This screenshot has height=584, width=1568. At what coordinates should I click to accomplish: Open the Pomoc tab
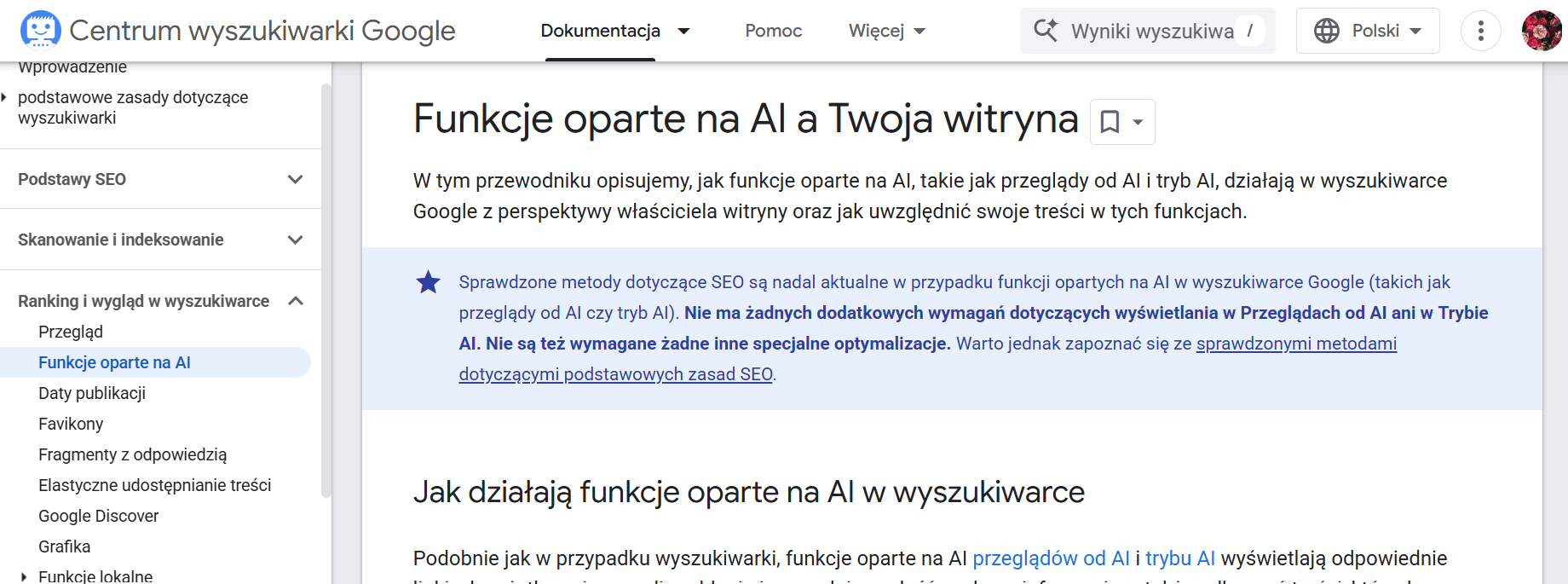click(x=773, y=31)
